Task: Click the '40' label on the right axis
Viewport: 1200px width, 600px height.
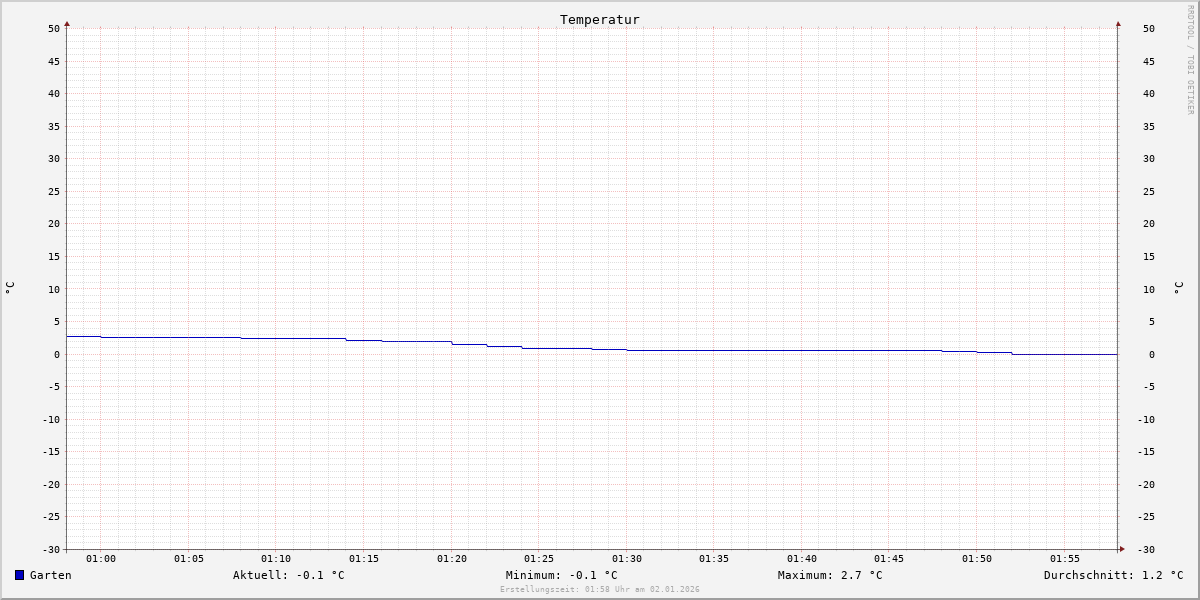Action: pyautogui.click(x=1149, y=93)
